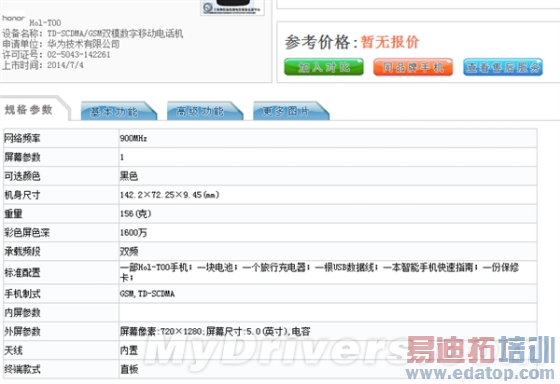Click the 156(克) weight value
This screenshot has width=560, height=384.
[136, 214]
